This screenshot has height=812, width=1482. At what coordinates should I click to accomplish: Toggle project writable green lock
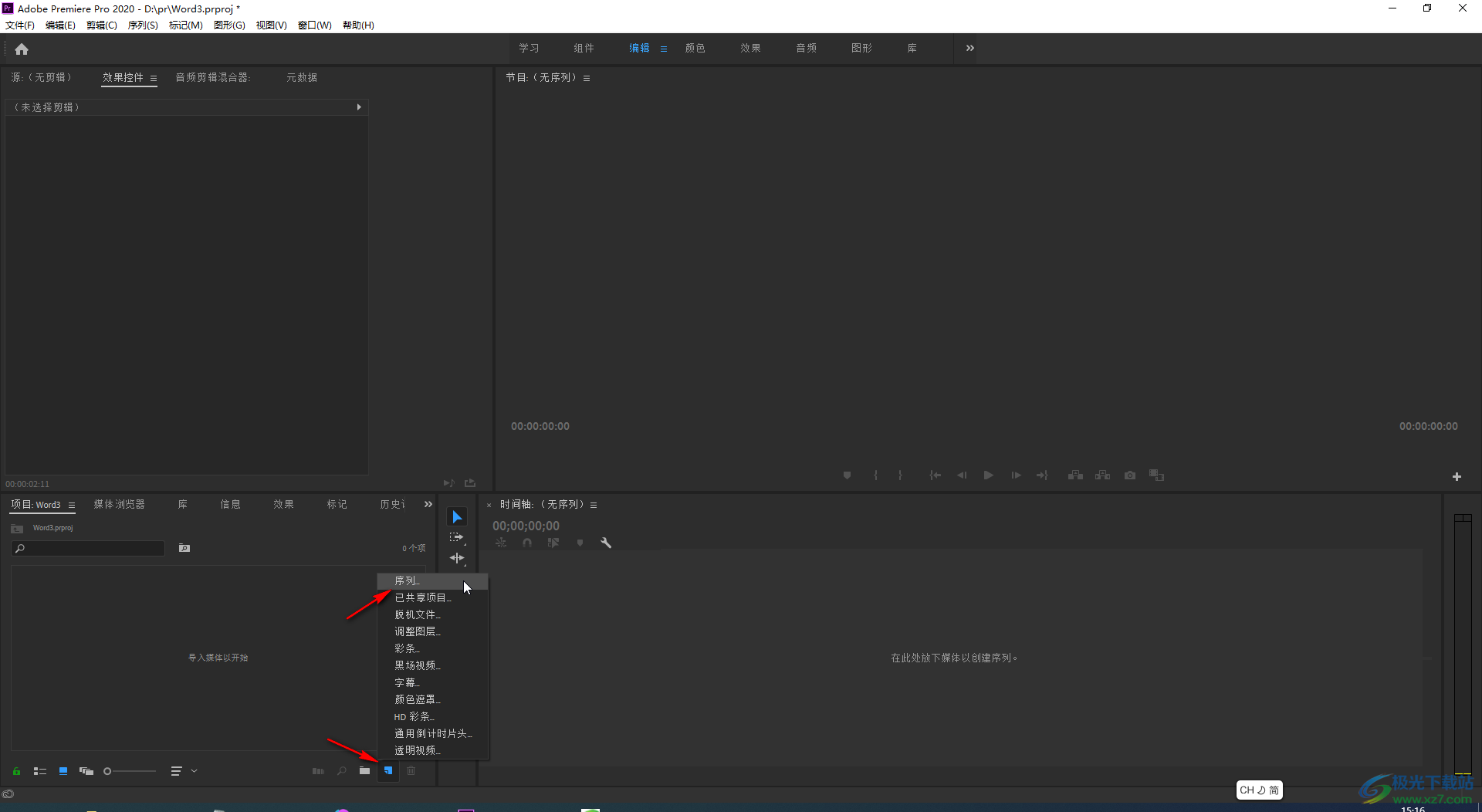[x=16, y=771]
